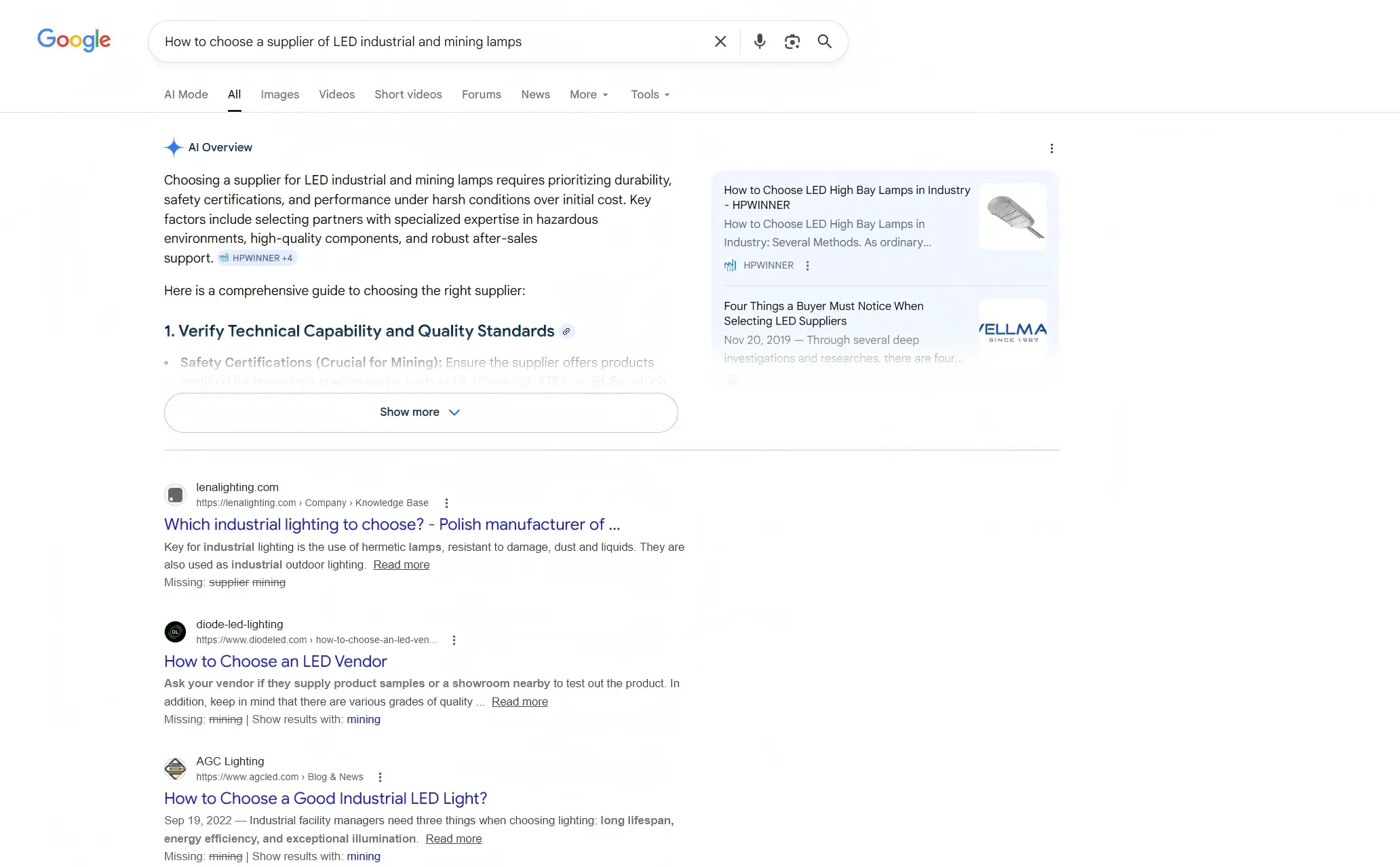Image resolution: width=1400 pixels, height=867 pixels.
Task: Click the LED lamp thumbnail in HPWINNER card
Action: coord(1013,217)
